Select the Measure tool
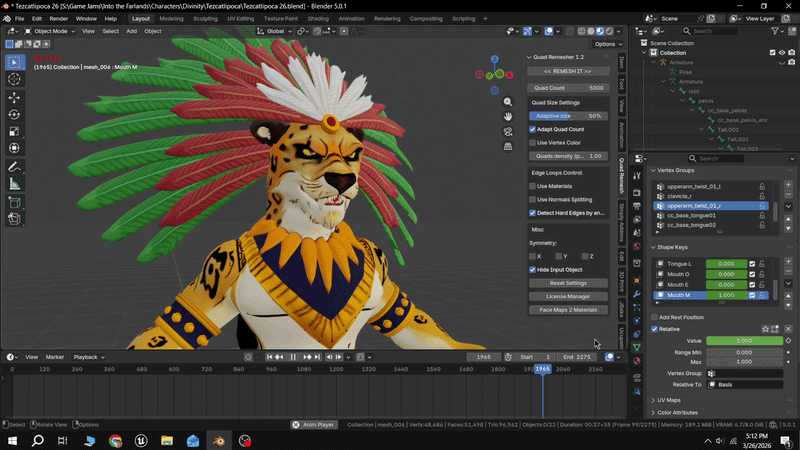800x450 pixels. click(14, 184)
